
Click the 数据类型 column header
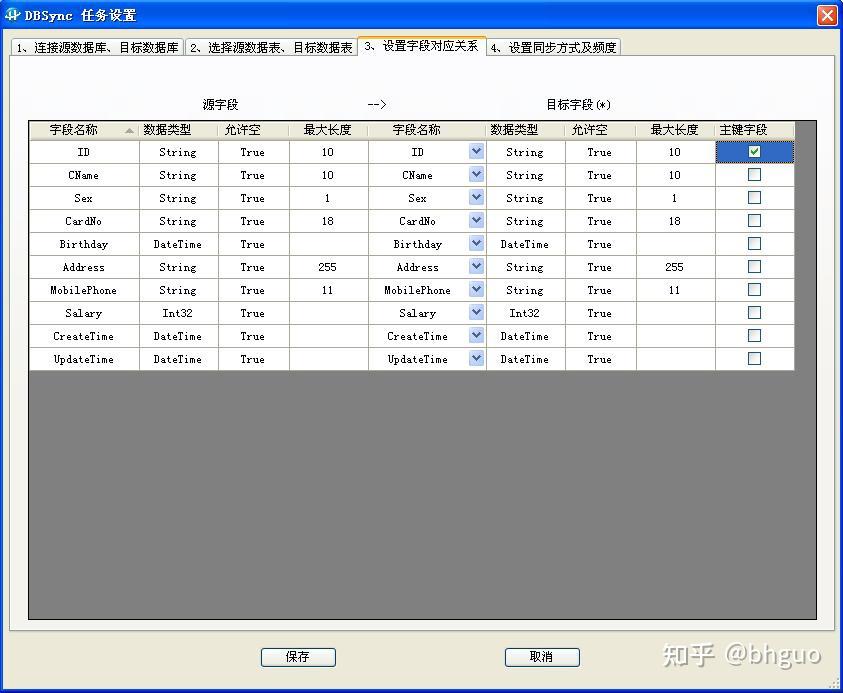click(177, 129)
